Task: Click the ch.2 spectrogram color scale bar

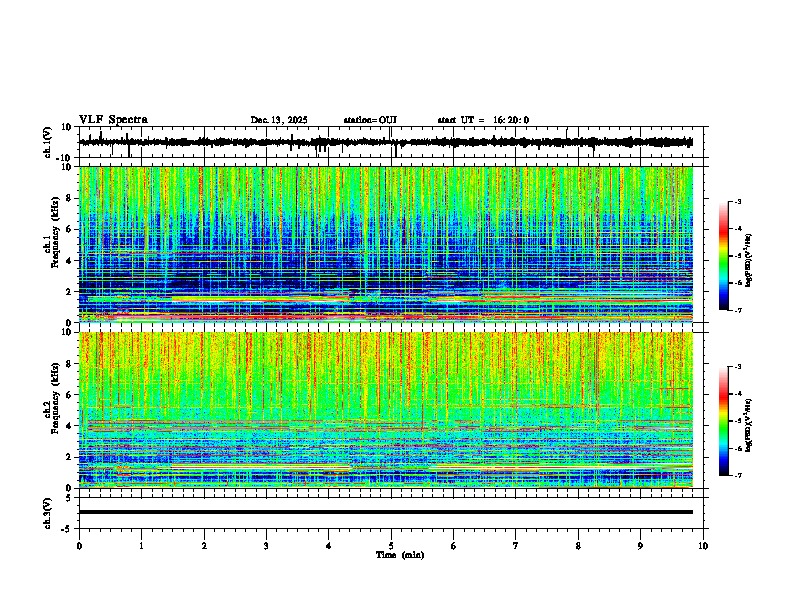Action: click(724, 421)
